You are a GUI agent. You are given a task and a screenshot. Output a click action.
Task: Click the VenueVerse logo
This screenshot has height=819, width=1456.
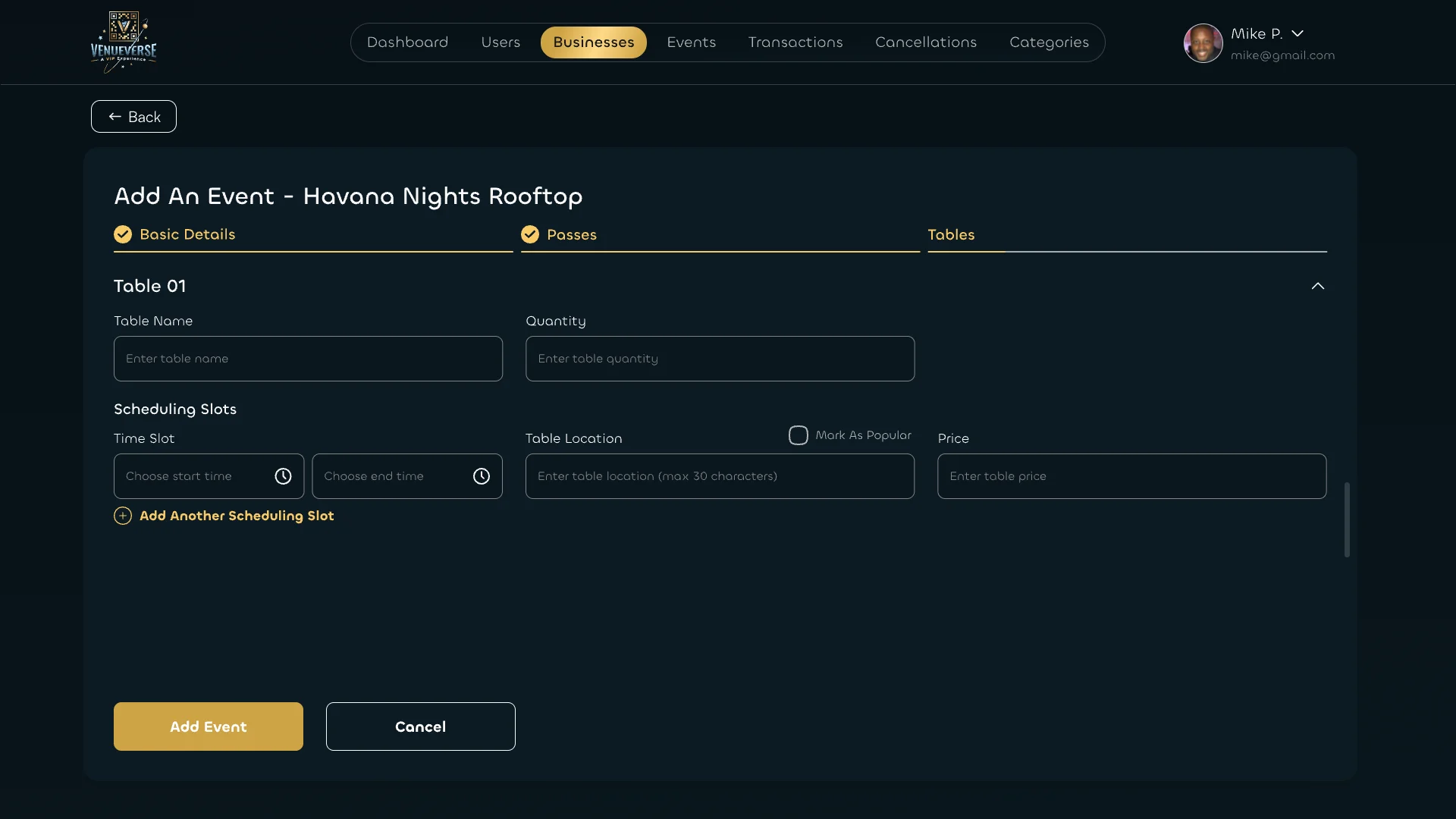click(124, 42)
